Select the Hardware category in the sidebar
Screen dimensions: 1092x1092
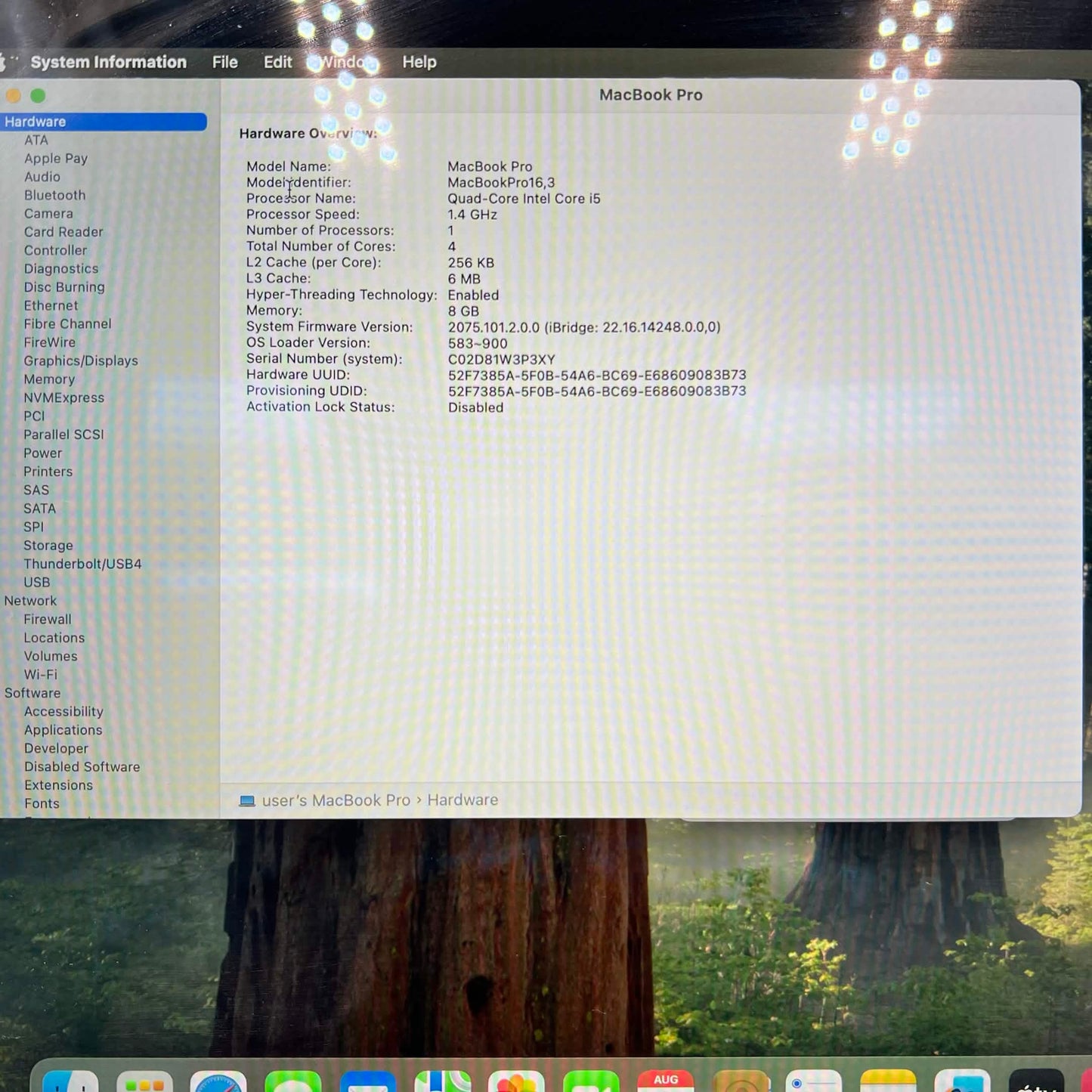(104, 122)
